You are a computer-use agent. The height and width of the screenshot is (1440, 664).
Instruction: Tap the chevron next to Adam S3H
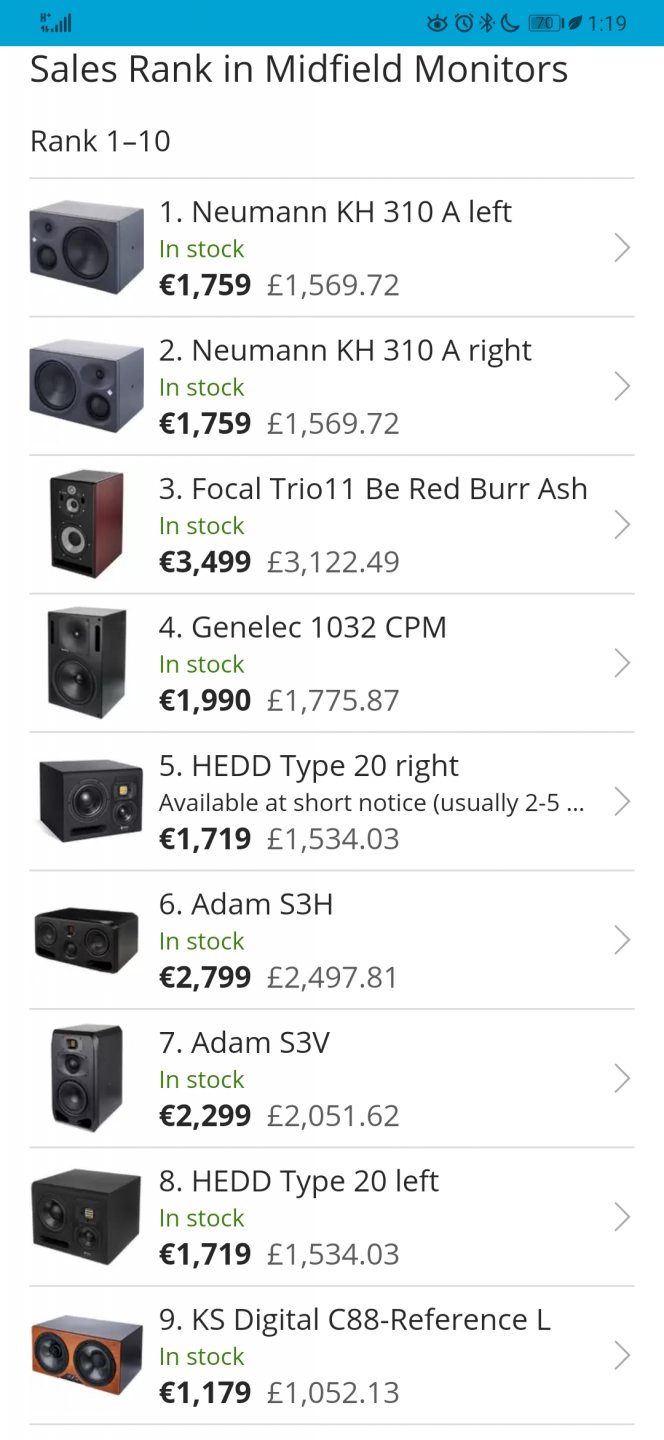point(622,940)
